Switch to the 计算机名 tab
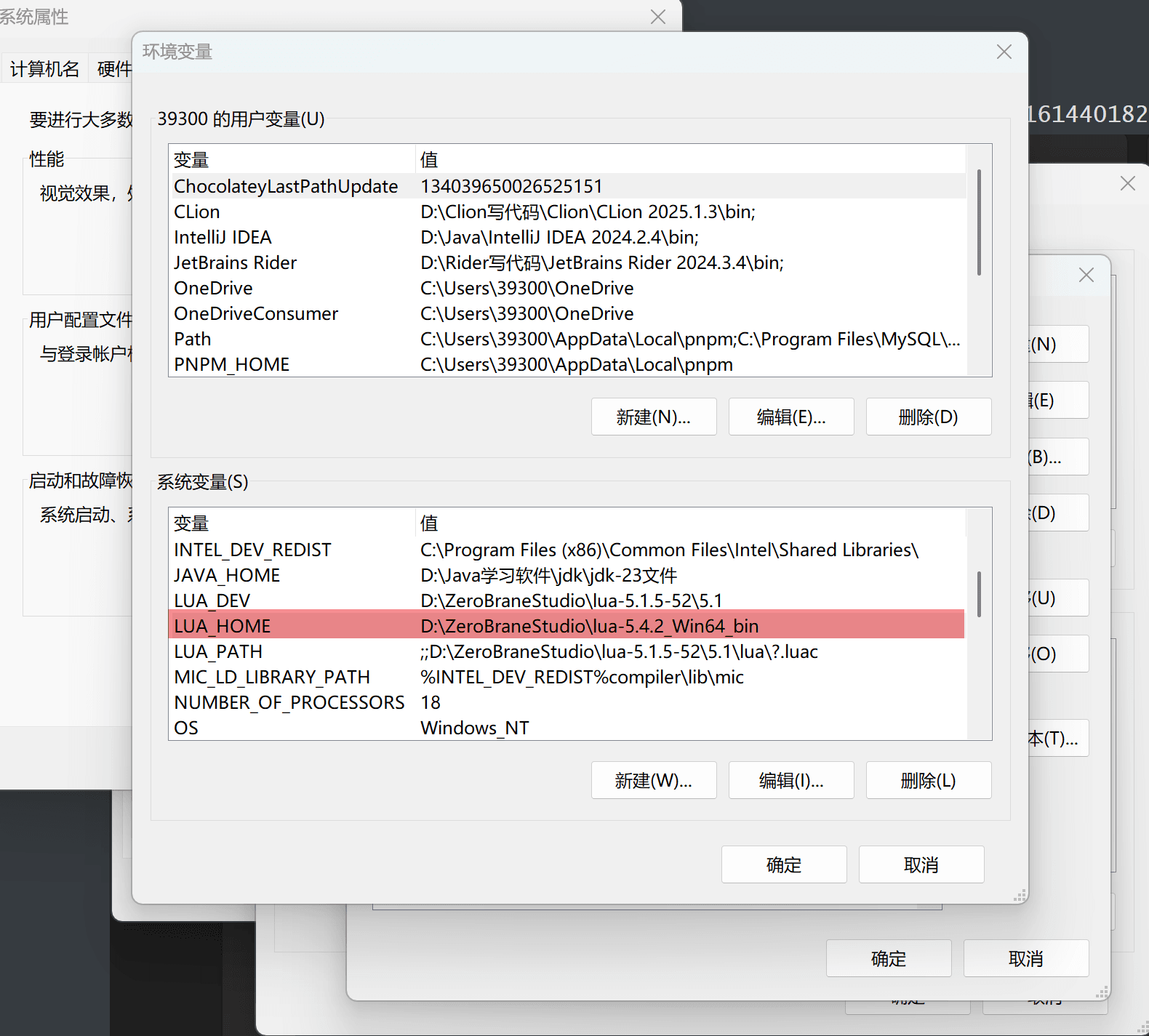Screen dimensions: 1149x1036 [44, 69]
